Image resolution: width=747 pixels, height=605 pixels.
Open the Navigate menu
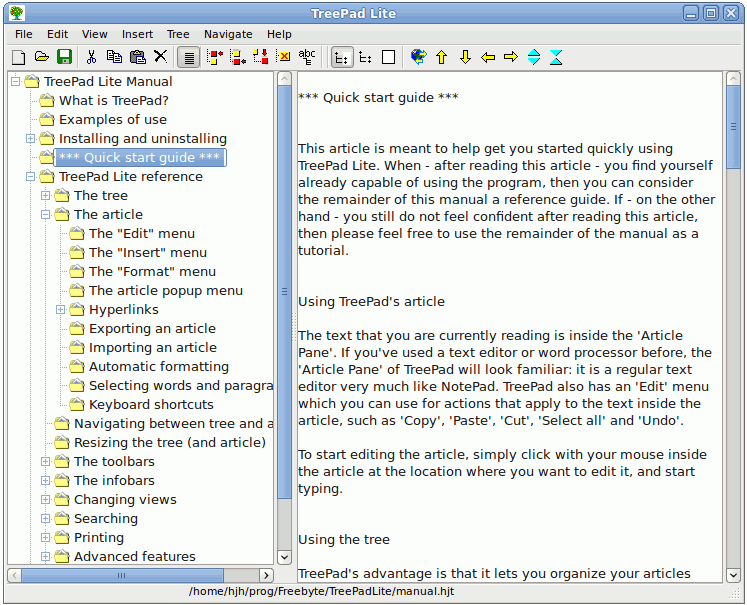228,34
